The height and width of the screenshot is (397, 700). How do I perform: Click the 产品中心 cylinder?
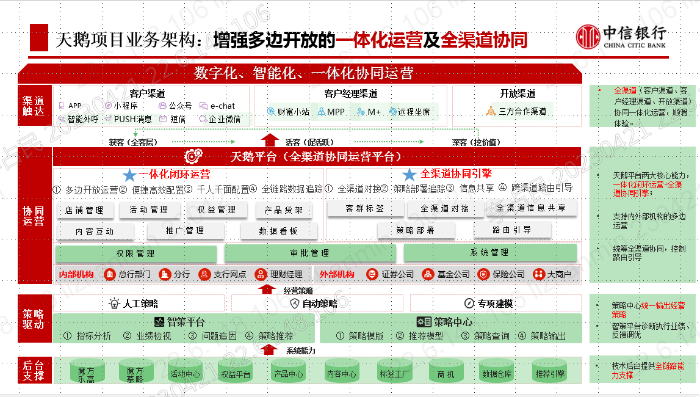[288, 371]
